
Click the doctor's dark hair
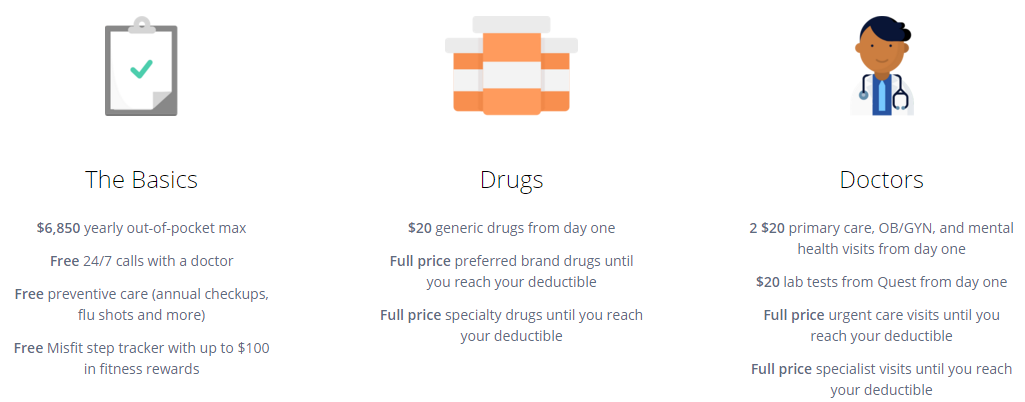[x=881, y=31]
